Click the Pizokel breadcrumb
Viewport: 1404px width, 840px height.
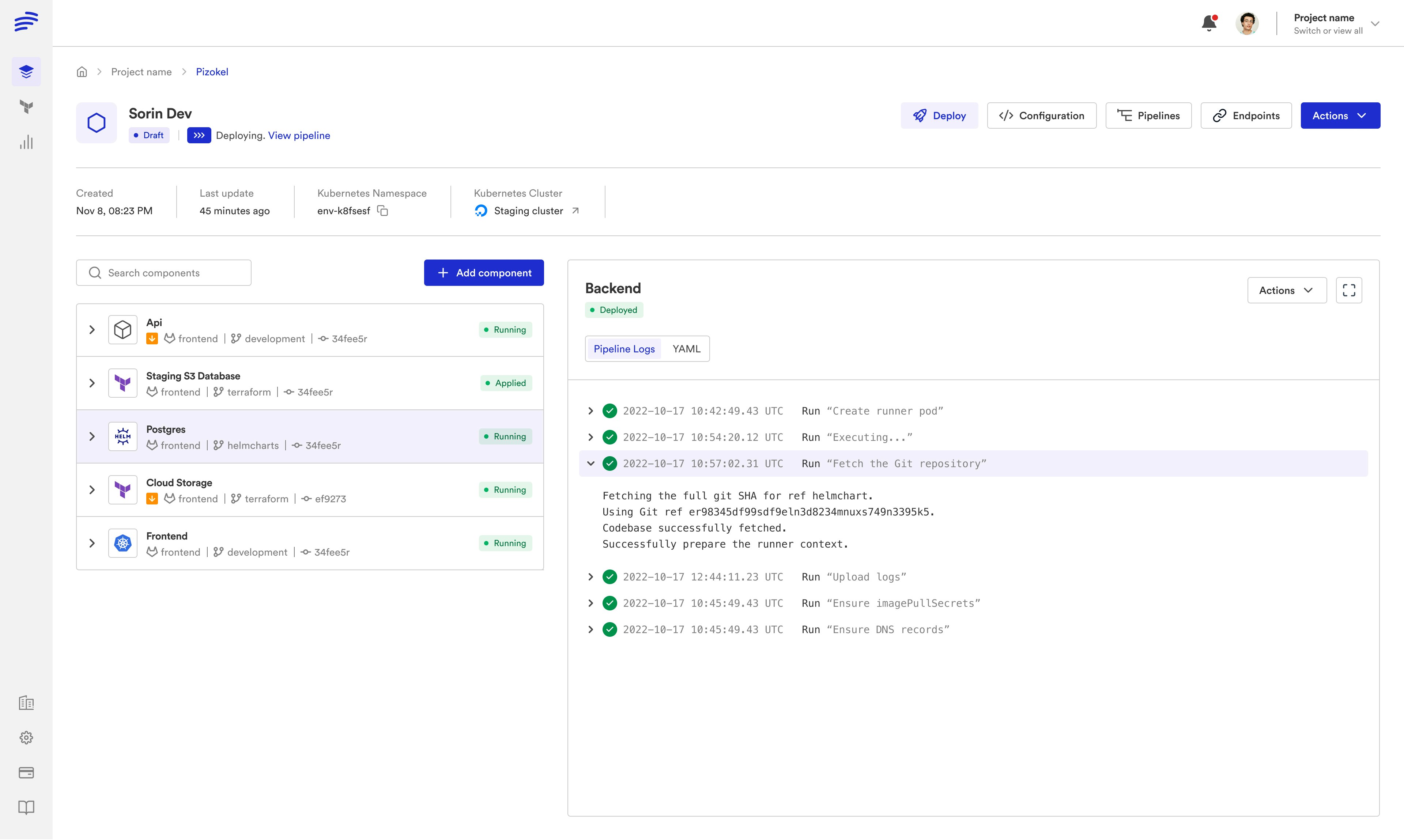pyautogui.click(x=212, y=72)
